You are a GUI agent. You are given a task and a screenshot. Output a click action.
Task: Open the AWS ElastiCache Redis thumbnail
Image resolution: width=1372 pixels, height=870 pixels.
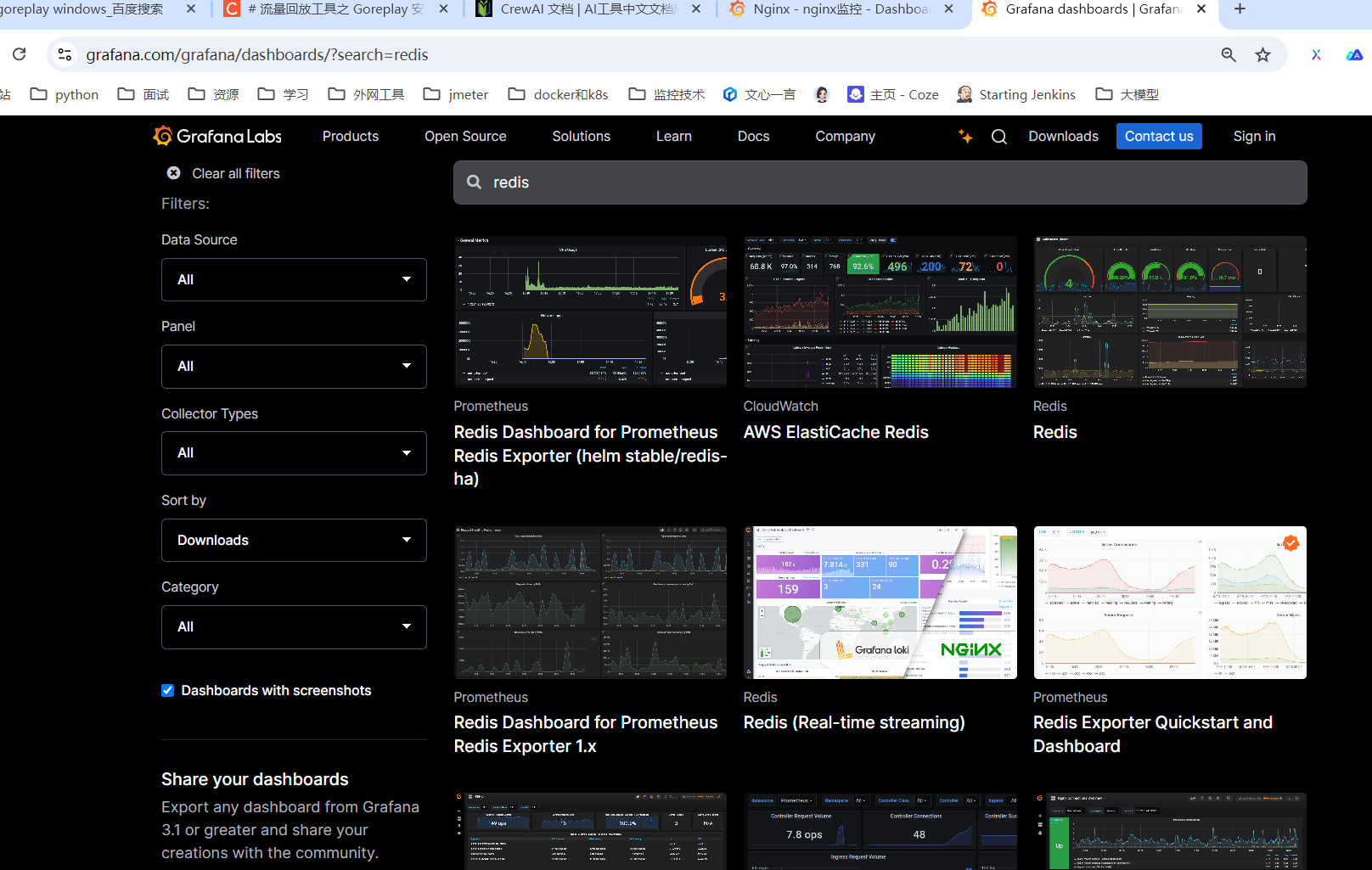(x=880, y=312)
